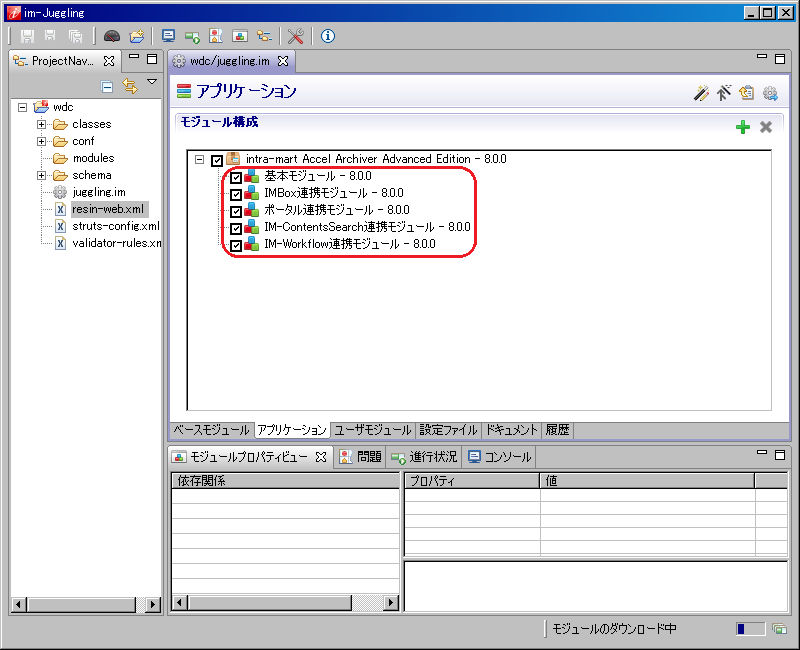800x650 pixels.
Task: Close the モジュールプロパティビュー tab
Action: tap(321, 457)
